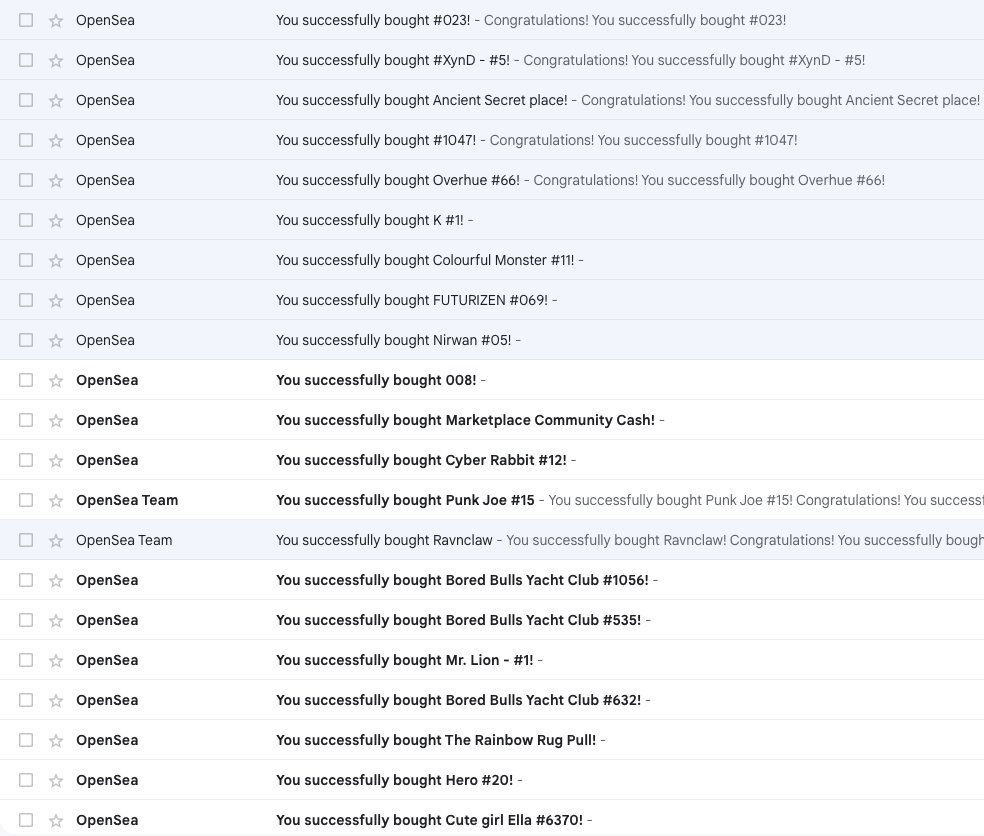Open 'Cute girl Ella #6370!' email subject

click(429, 820)
